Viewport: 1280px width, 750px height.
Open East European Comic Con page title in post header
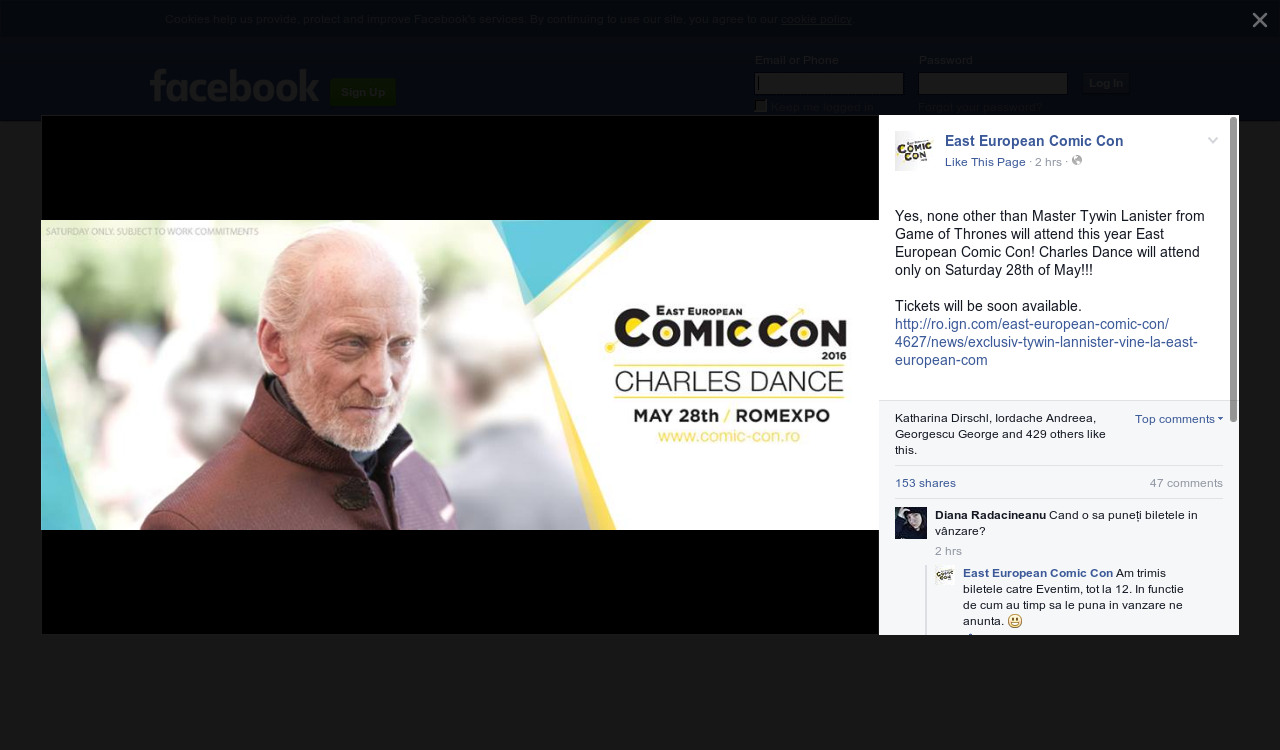click(x=1034, y=141)
